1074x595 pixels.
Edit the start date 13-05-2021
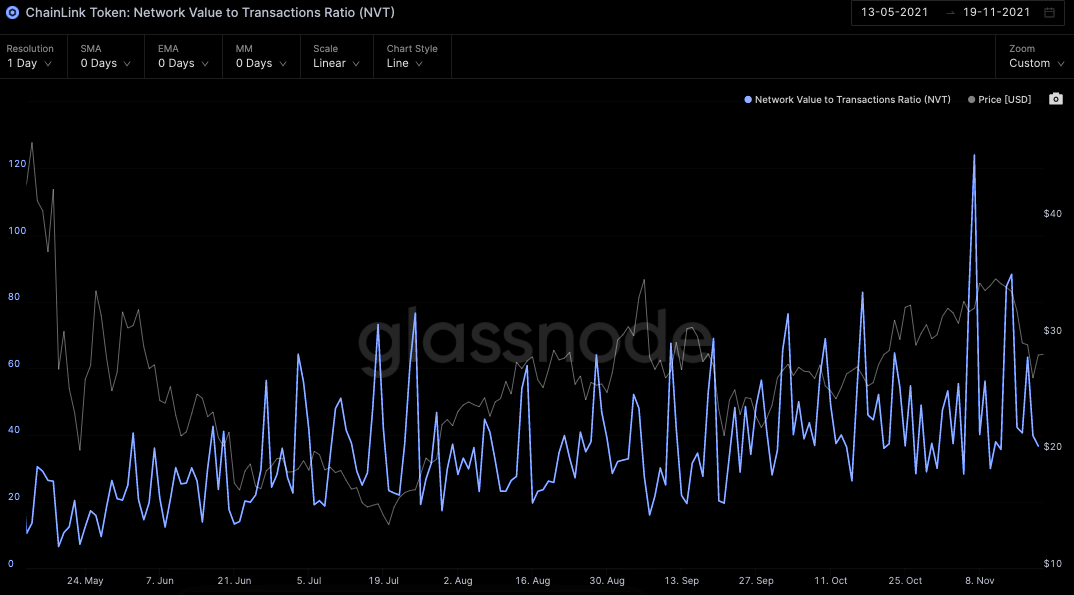895,12
